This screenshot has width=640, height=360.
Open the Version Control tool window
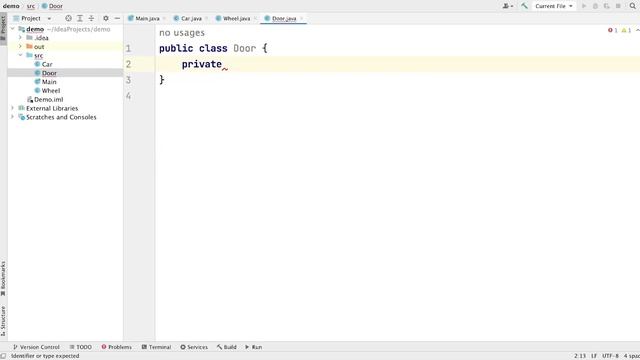[36, 347]
